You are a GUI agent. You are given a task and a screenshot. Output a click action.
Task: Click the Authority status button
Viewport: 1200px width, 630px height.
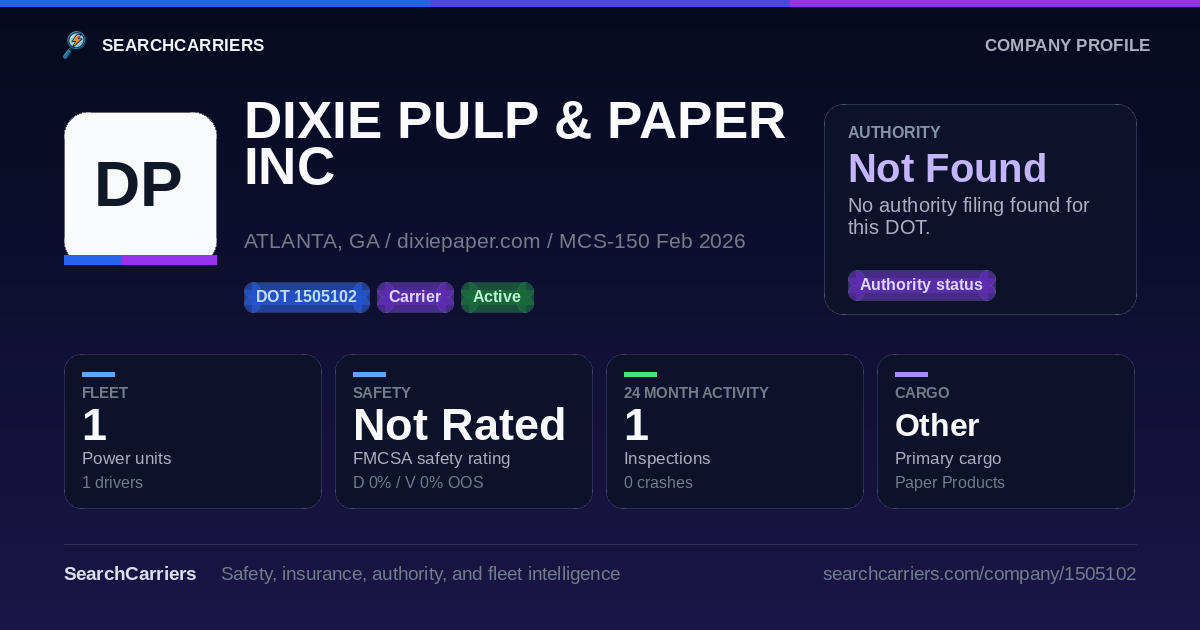tap(921, 285)
